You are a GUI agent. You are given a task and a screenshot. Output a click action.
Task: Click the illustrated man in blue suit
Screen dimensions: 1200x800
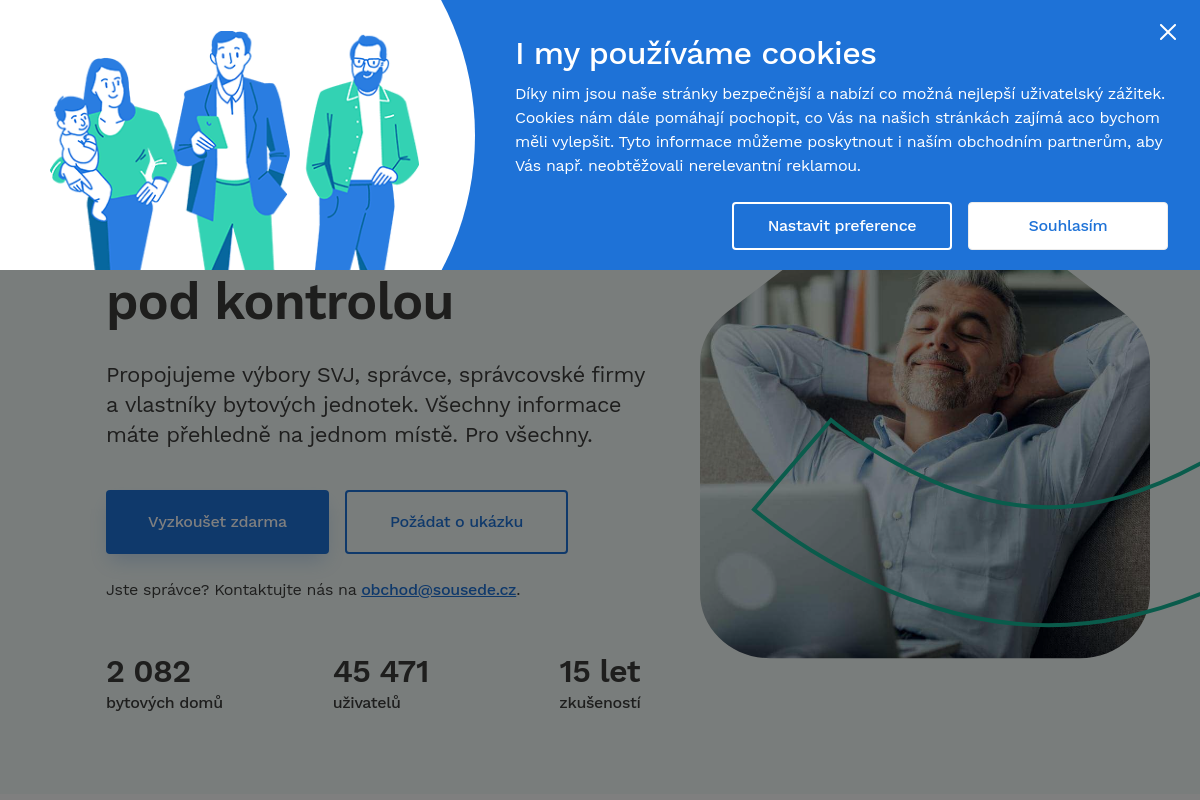[232, 150]
